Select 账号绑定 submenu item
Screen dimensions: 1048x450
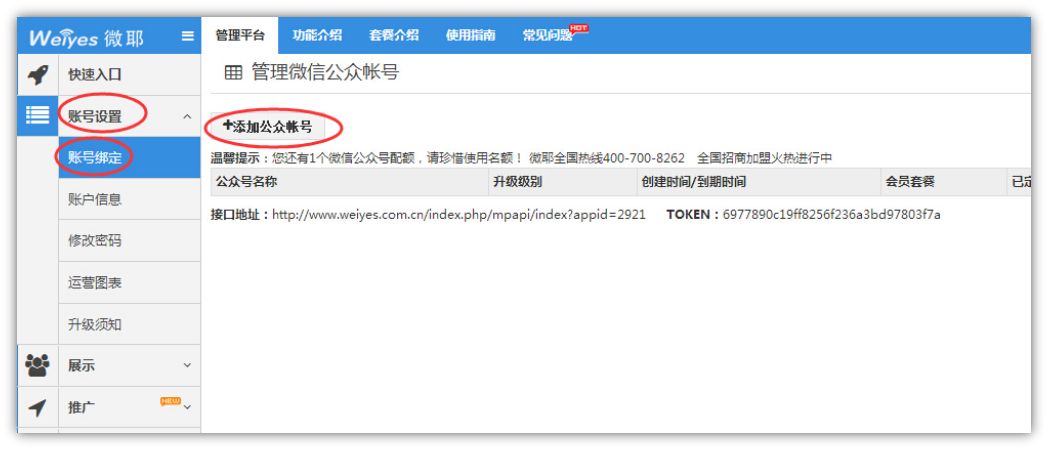130,157
